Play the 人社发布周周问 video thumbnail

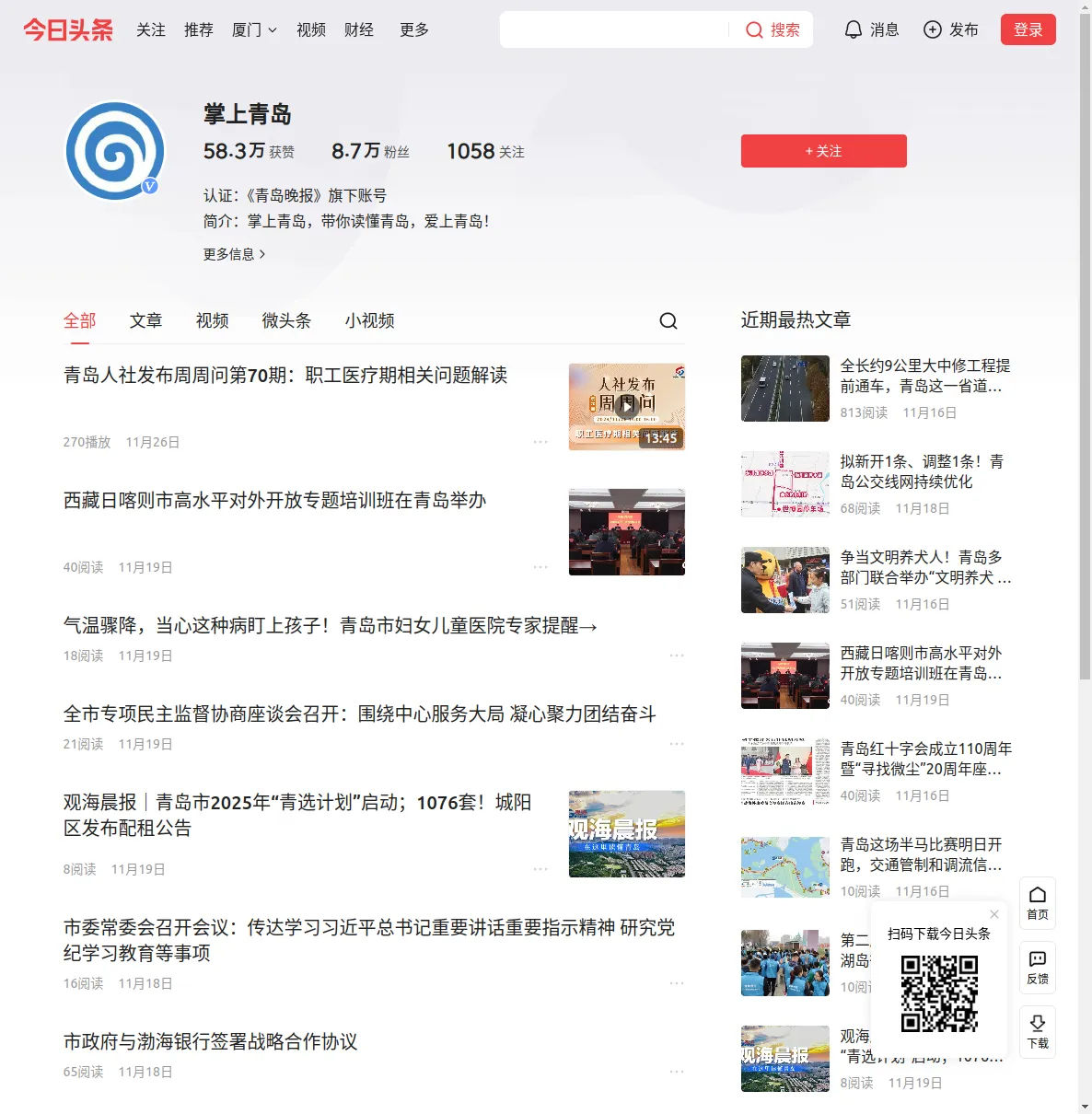627,407
